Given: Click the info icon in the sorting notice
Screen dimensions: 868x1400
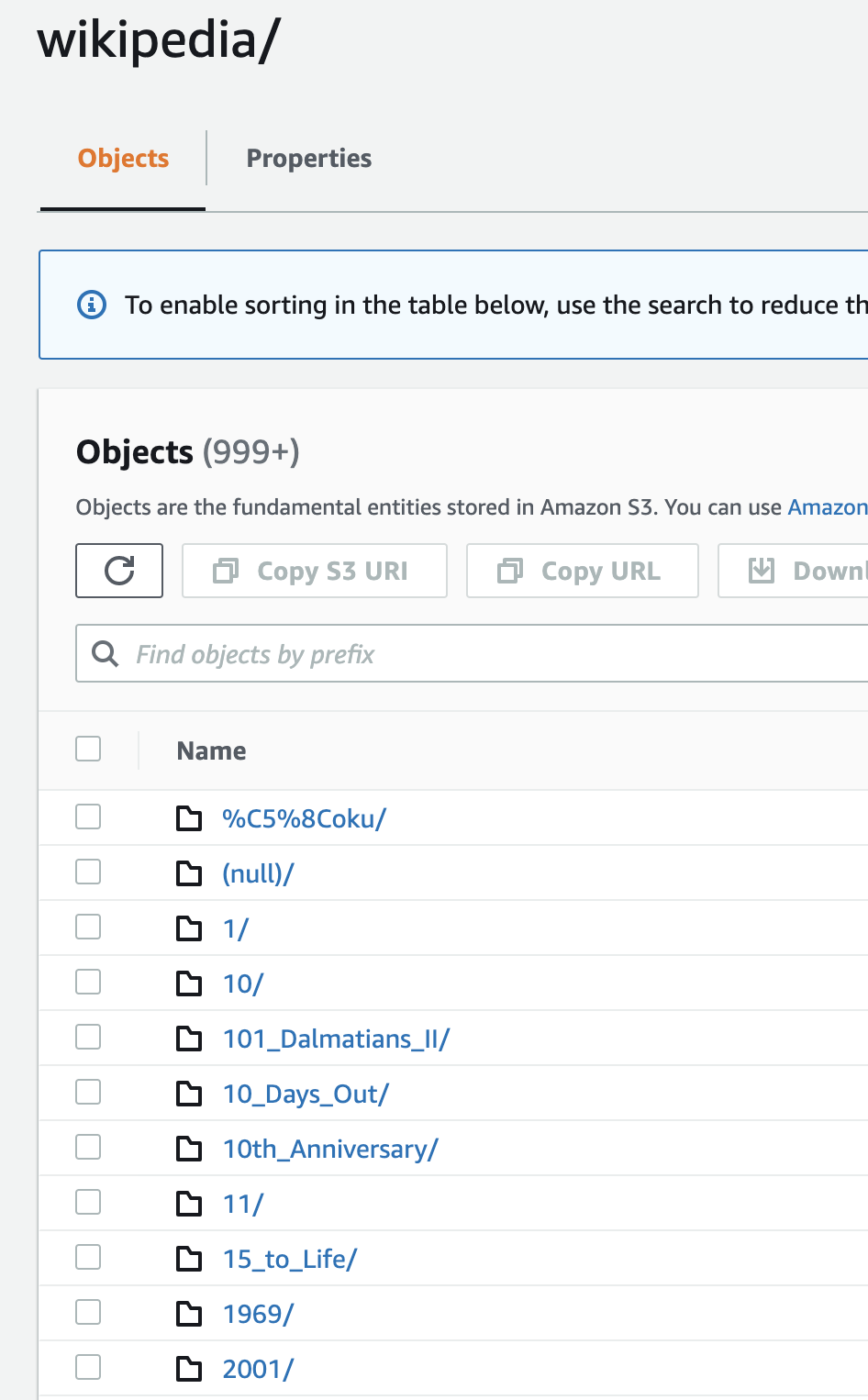Looking at the screenshot, I should (x=91, y=305).
